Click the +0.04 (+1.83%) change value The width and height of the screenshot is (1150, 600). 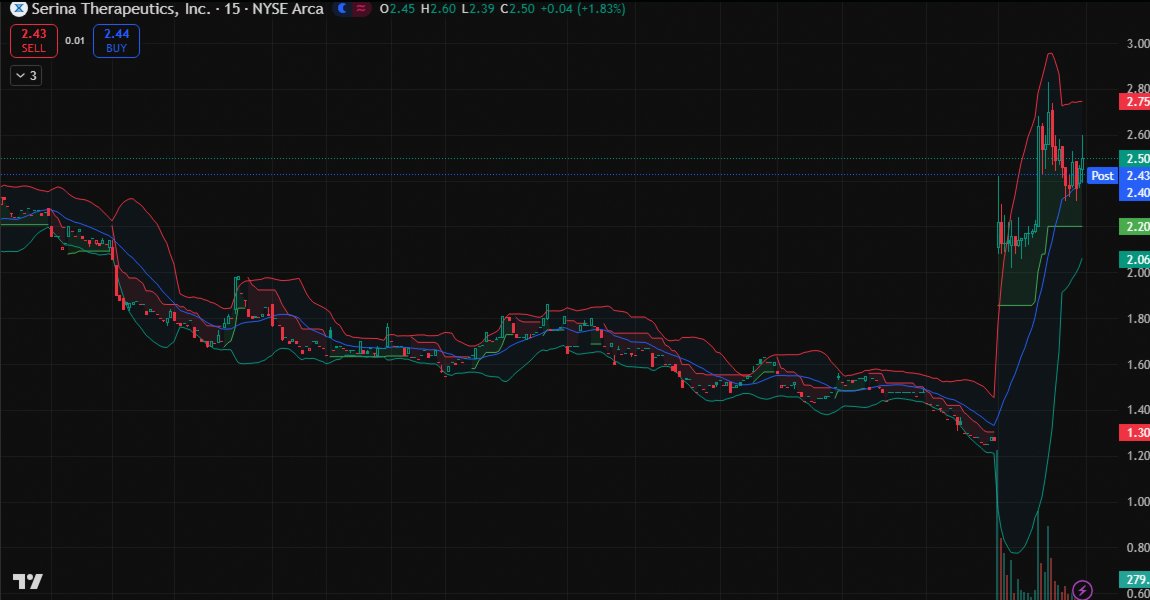point(582,9)
